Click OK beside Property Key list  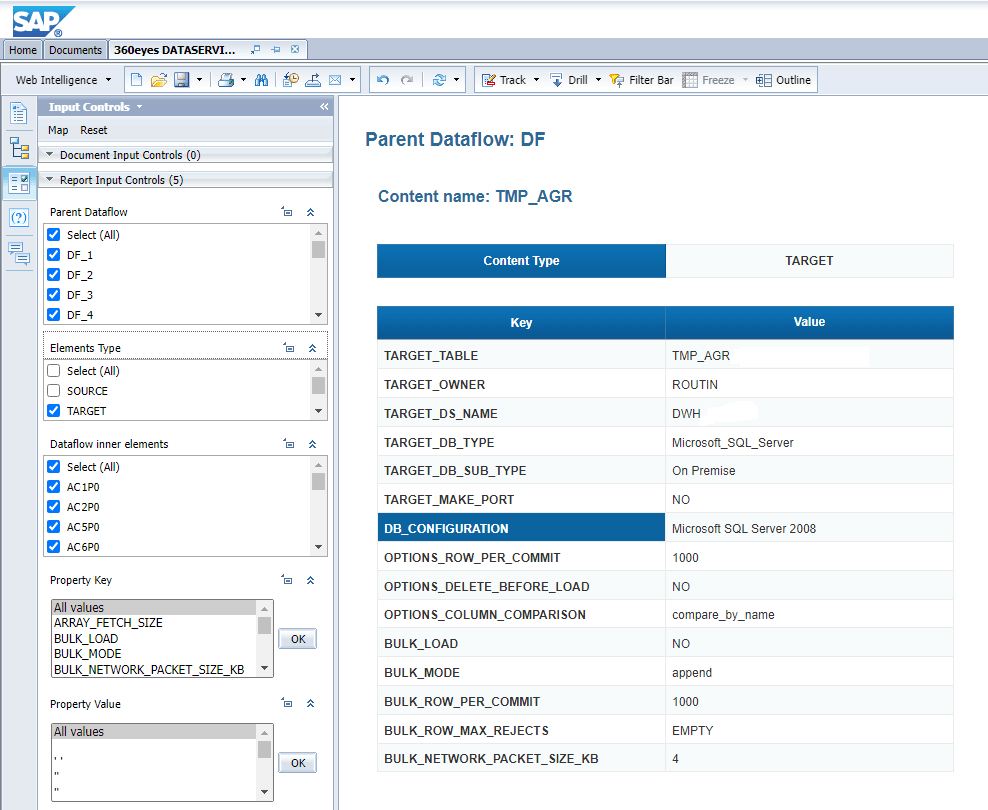coord(297,639)
